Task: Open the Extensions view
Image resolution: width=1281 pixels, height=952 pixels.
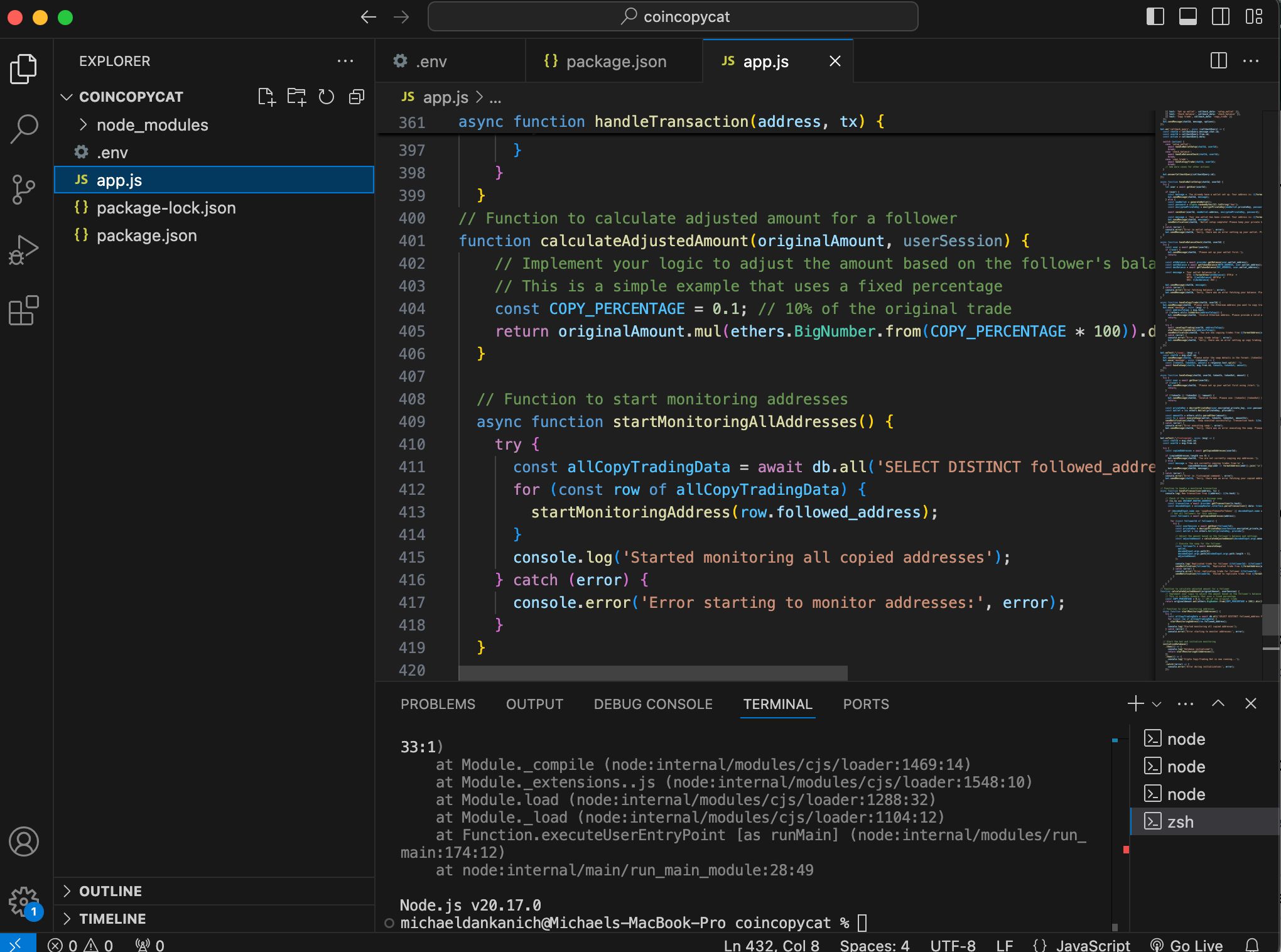Action: click(24, 310)
